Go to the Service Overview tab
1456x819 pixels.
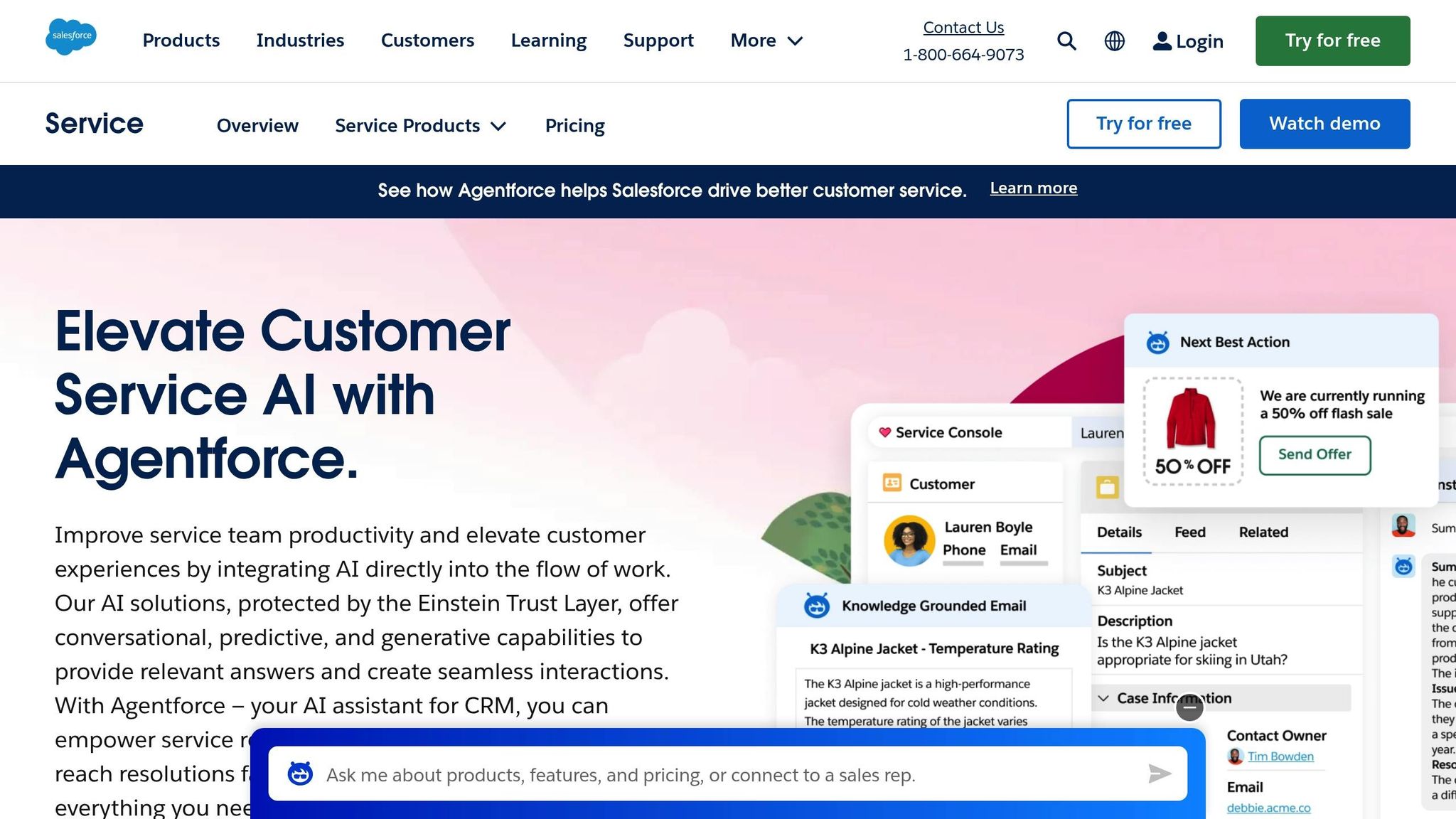pos(257,126)
